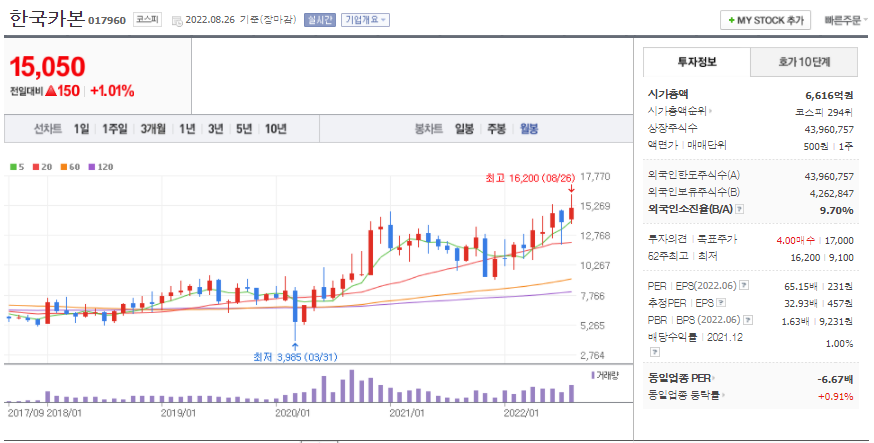
Task: Click the 선차트 label
Action: coord(47,129)
